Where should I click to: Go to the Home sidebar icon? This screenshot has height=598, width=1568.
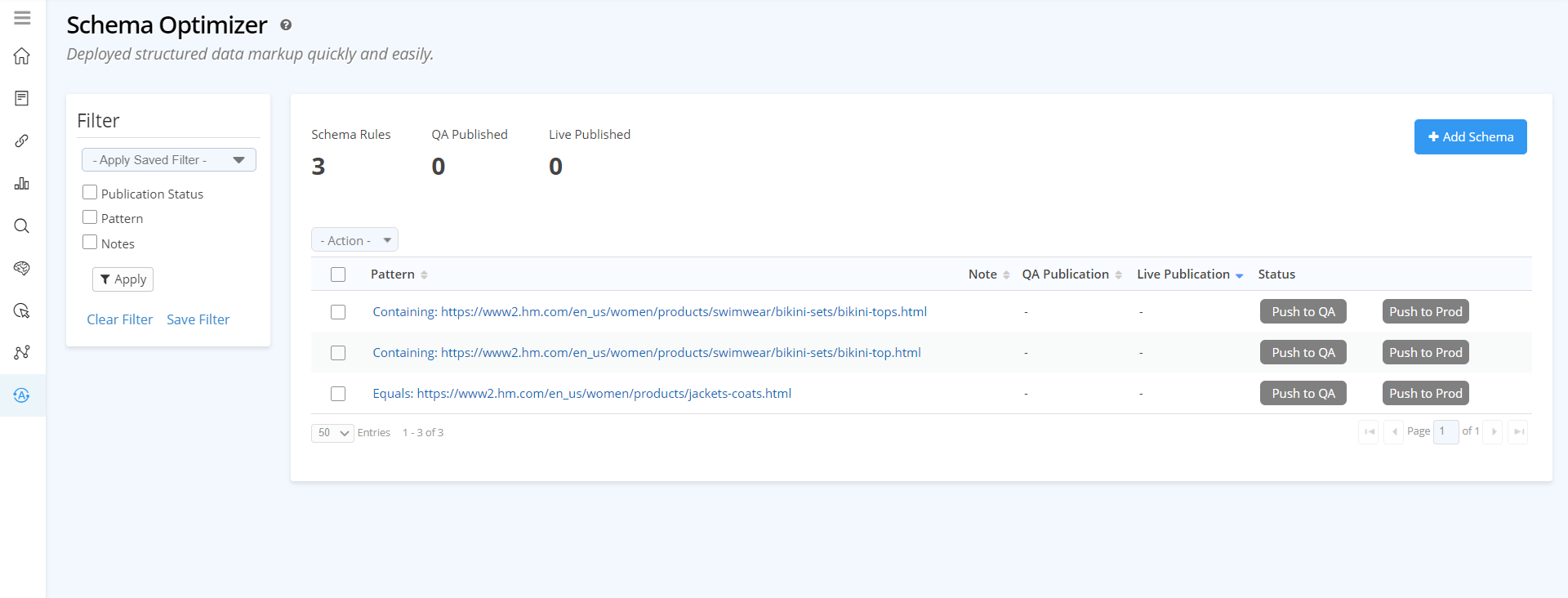coord(22,56)
